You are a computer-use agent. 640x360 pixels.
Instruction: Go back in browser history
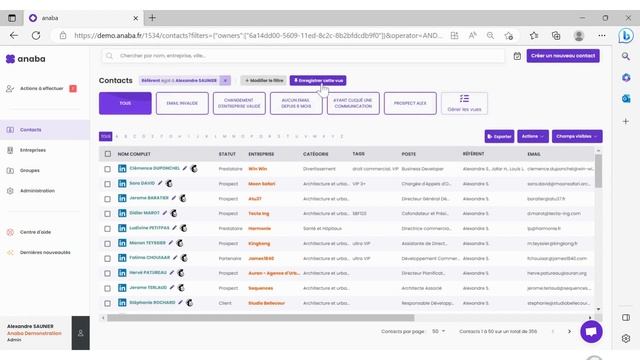coord(14,36)
